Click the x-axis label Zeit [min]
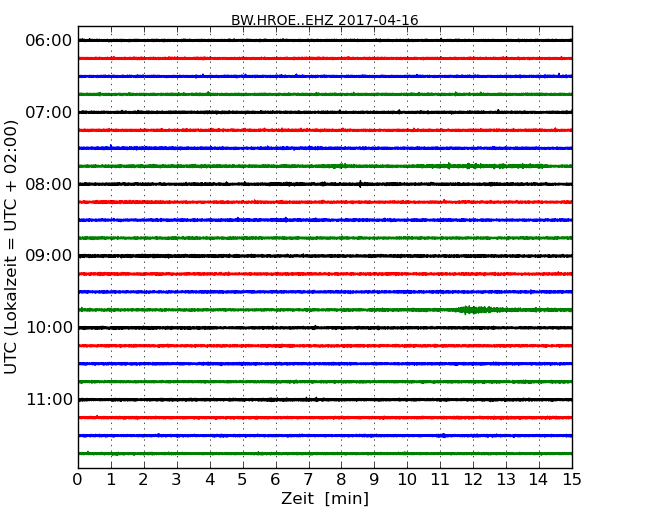 [x=325, y=498]
